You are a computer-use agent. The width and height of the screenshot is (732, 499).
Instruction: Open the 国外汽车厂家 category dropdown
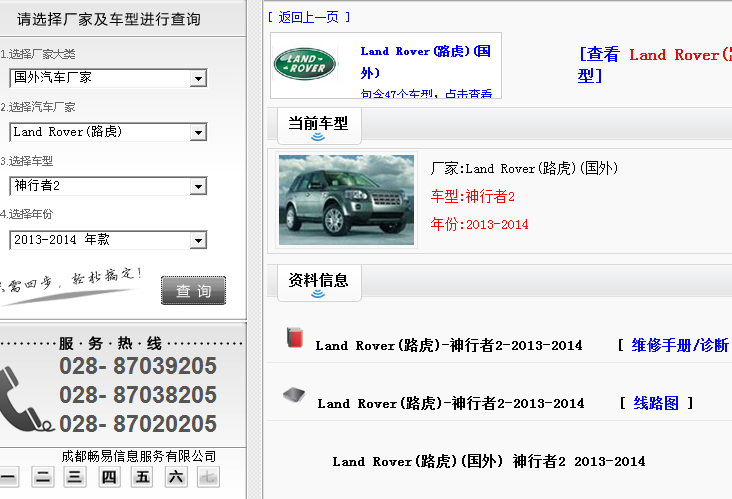point(108,78)
